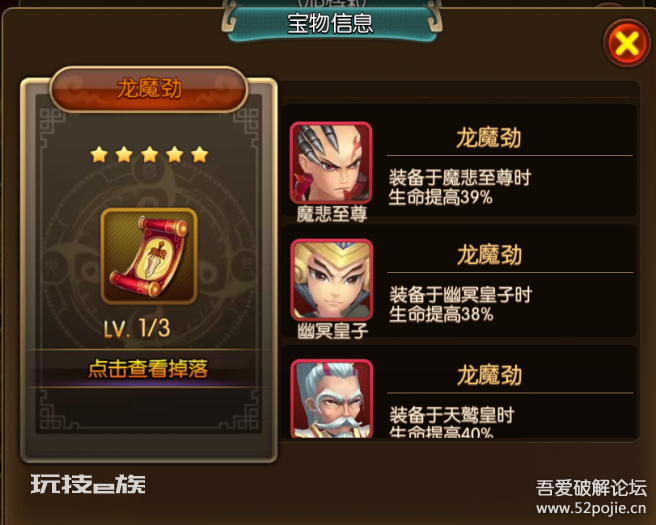The image size is (656, 525).
Task: Open the 宝物信息 header tab
Action: [x=331, y=23]
